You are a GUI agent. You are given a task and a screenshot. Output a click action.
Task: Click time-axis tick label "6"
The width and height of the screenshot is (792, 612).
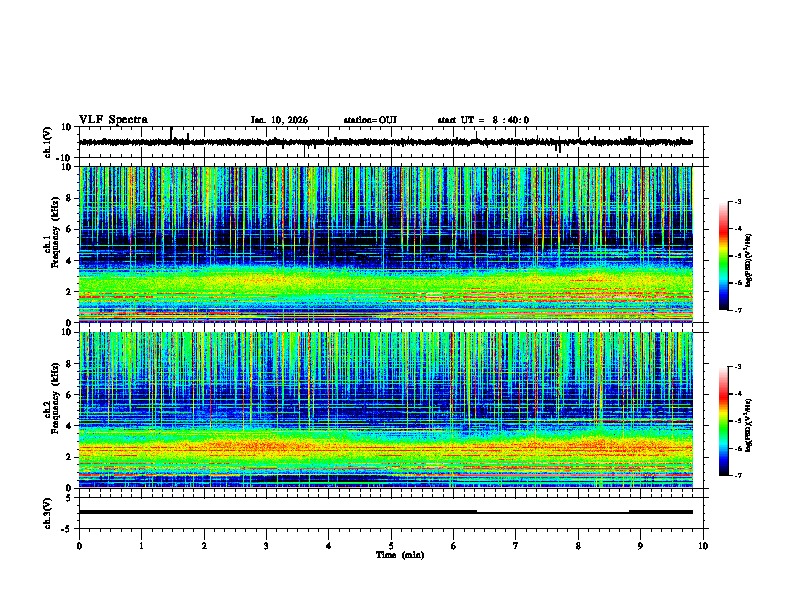coord(454,546)
